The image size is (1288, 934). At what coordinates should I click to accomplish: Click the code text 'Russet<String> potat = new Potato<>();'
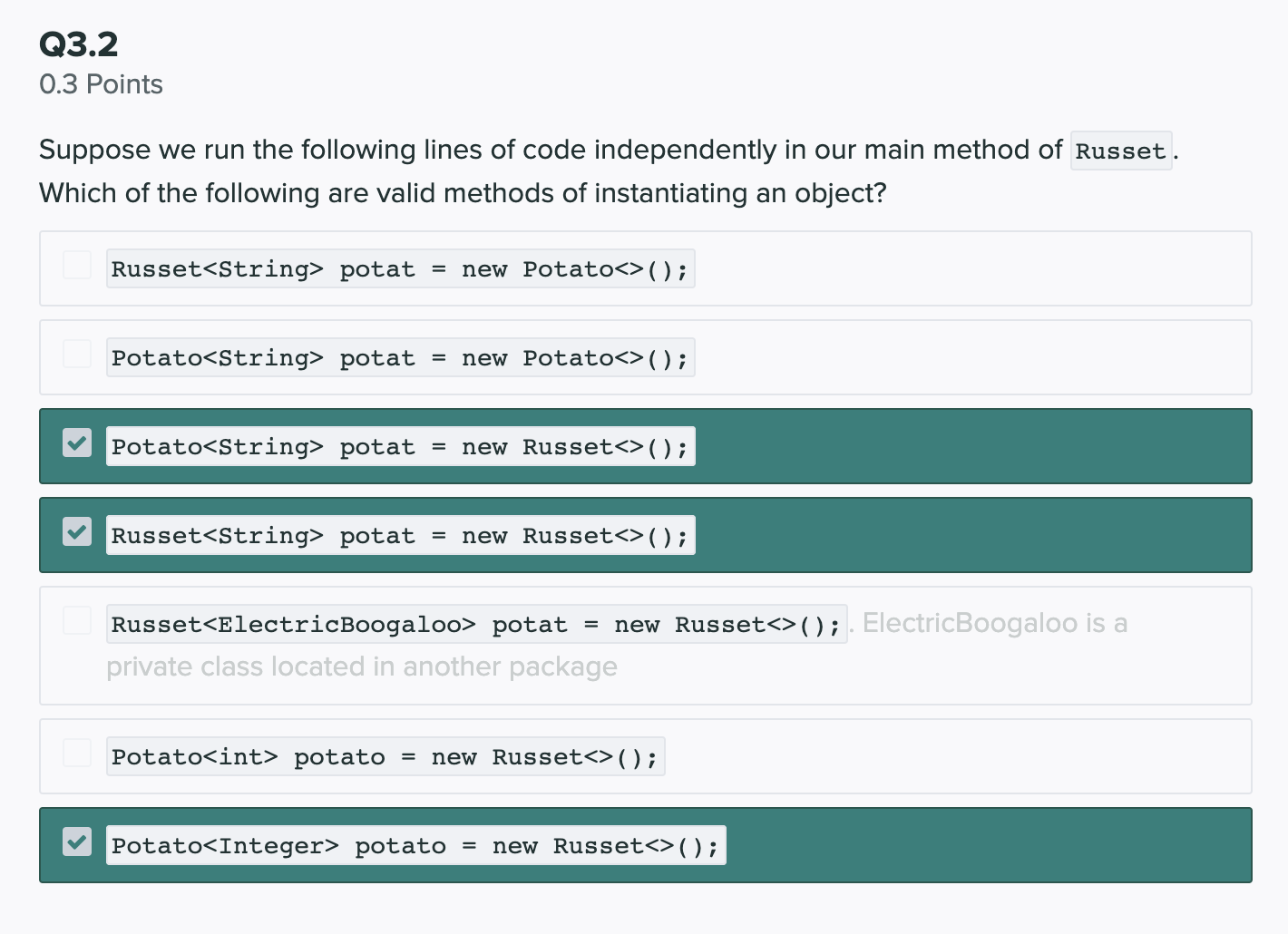[400, 269]
